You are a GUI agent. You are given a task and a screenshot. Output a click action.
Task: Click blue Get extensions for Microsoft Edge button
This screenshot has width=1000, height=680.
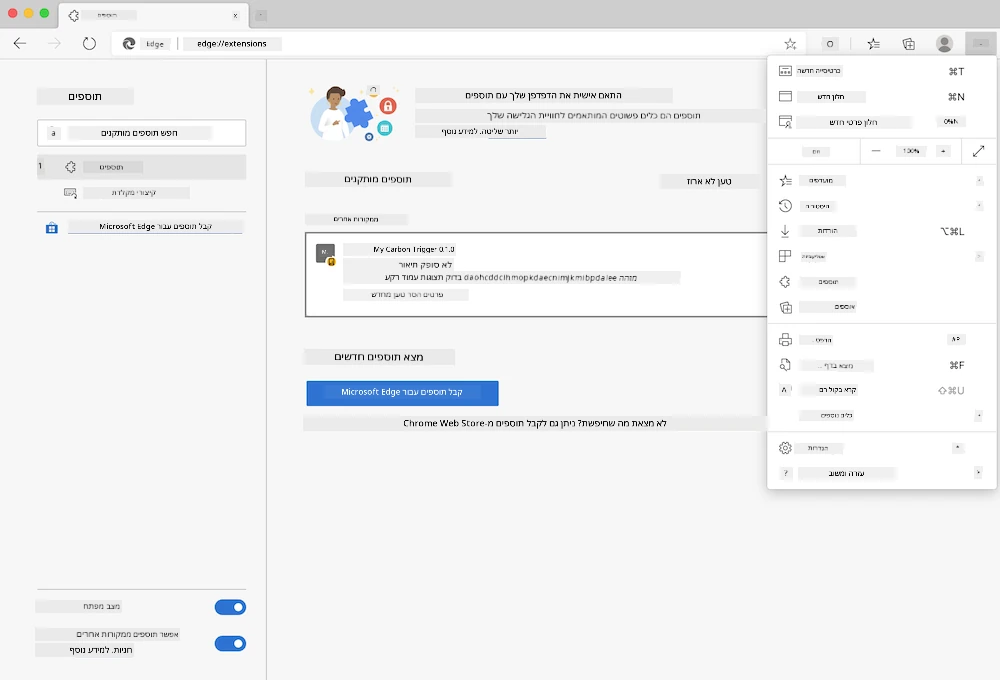[402, 393]
